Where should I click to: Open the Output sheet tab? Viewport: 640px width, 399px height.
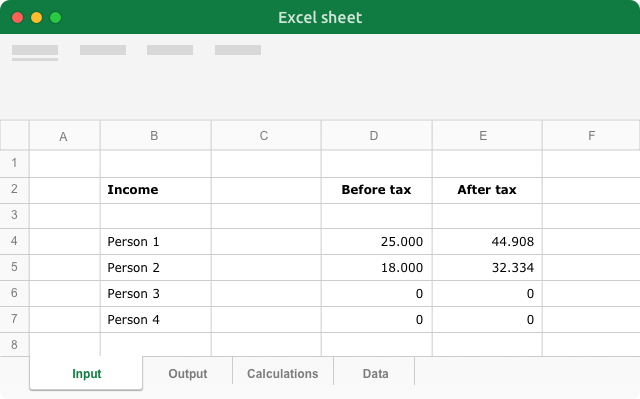(x=188, y=373)
